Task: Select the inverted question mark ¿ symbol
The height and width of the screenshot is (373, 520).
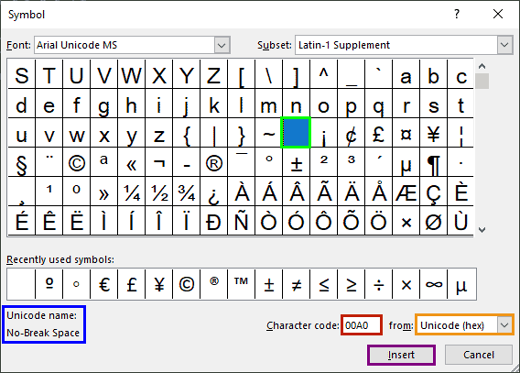Action: 214,191
